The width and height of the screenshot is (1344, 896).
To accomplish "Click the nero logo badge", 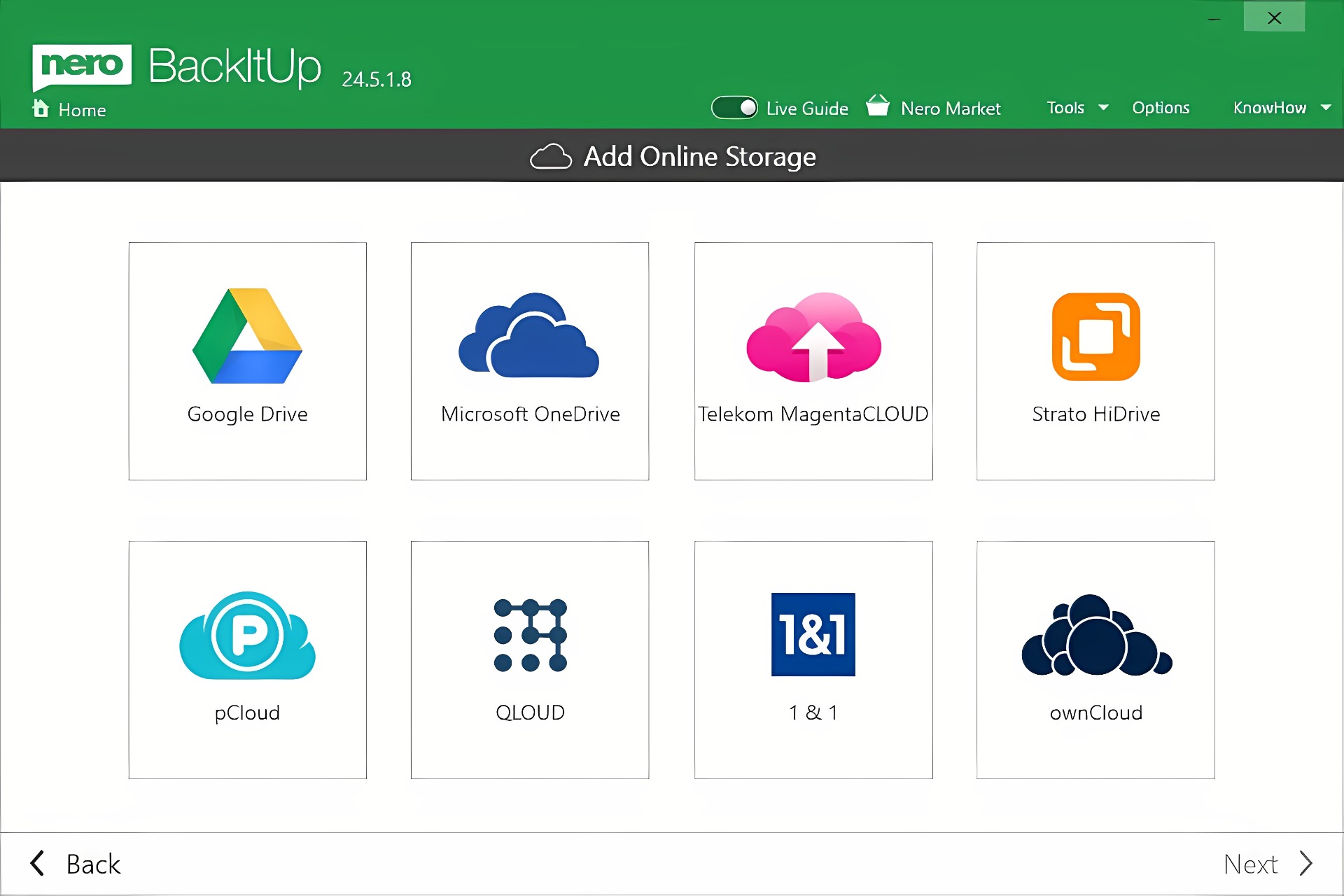I will click(82, 66).
